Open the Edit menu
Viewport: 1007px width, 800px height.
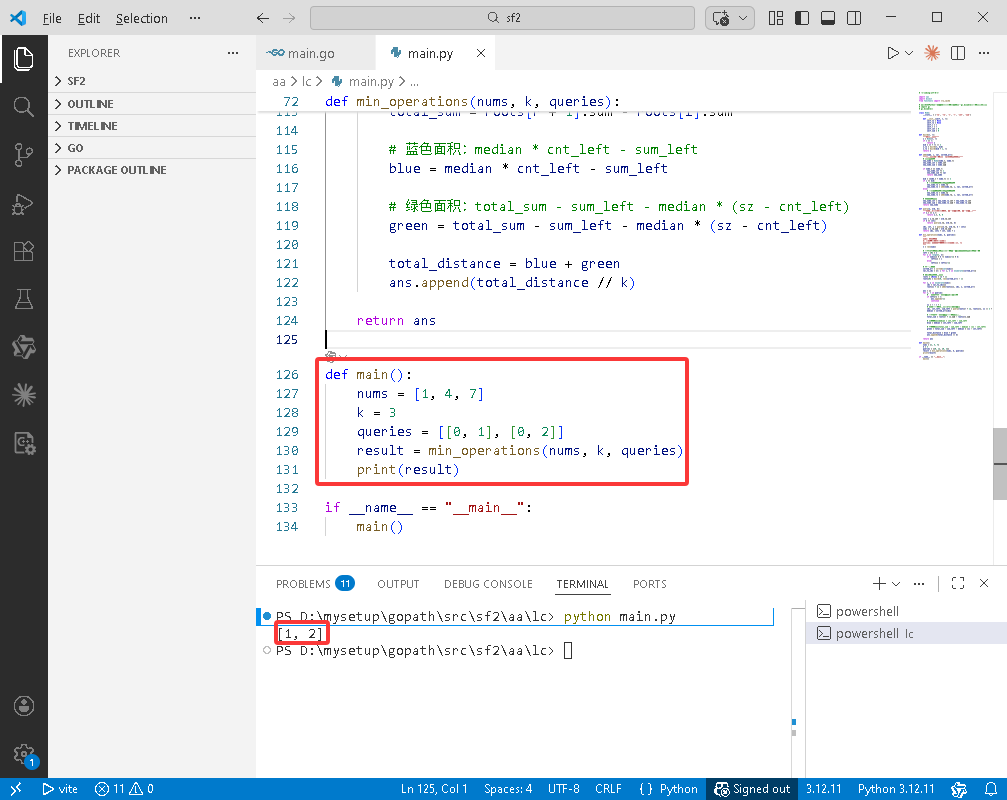pos(89,18)
